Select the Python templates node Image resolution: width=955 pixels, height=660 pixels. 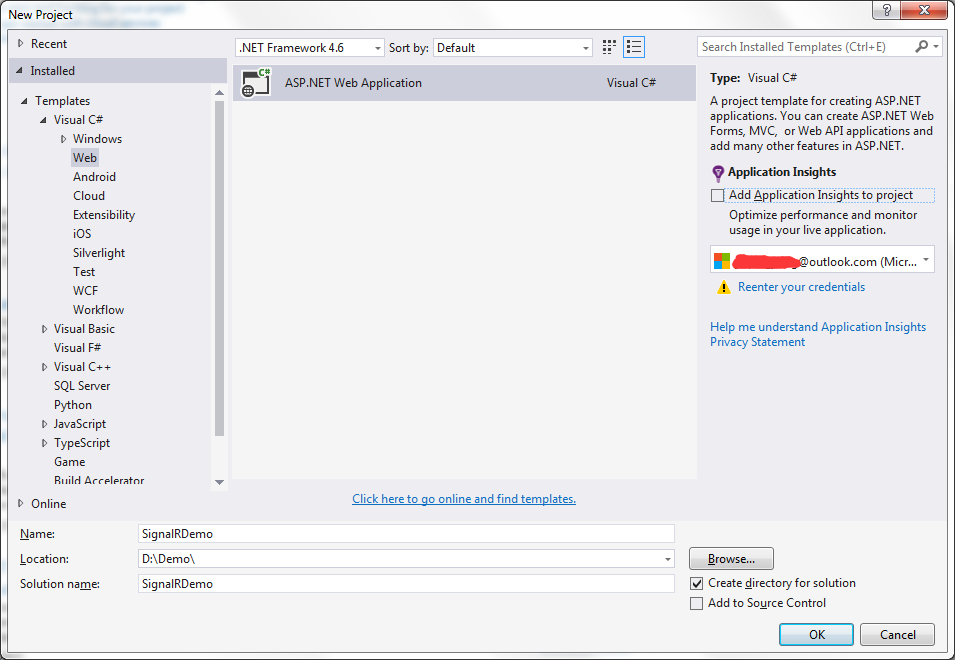73,405
